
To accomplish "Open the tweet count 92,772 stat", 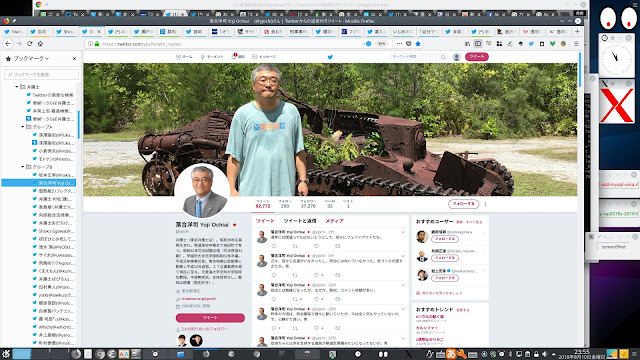I will pos(263,204).
